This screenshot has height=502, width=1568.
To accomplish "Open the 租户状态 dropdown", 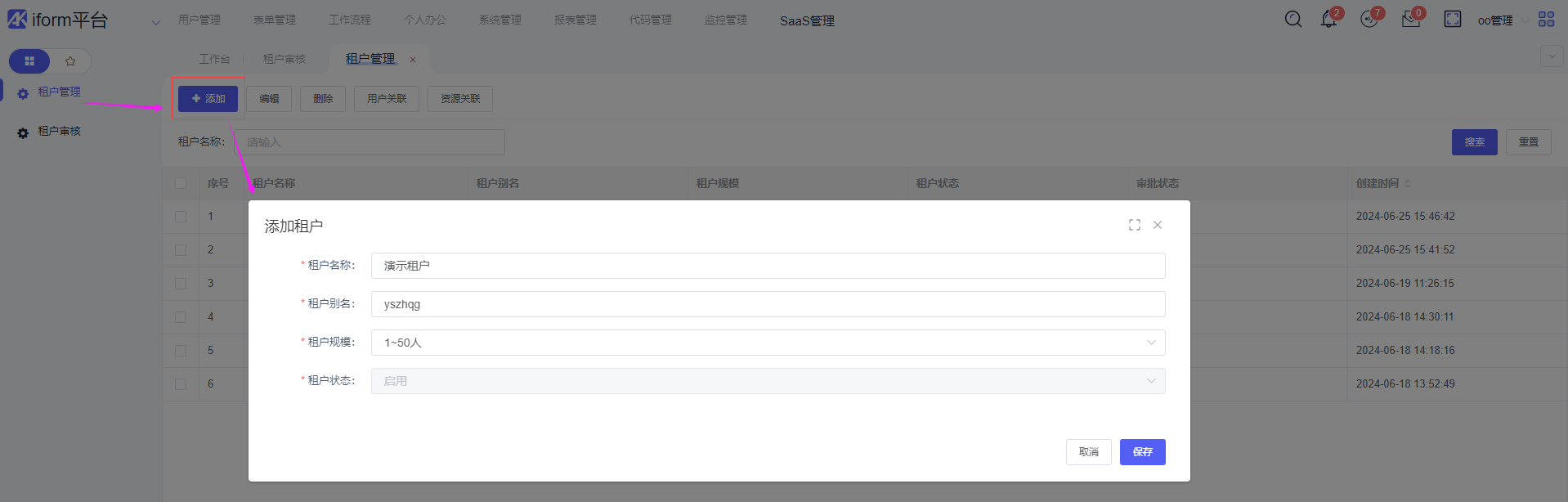I will tap(768, 381).
